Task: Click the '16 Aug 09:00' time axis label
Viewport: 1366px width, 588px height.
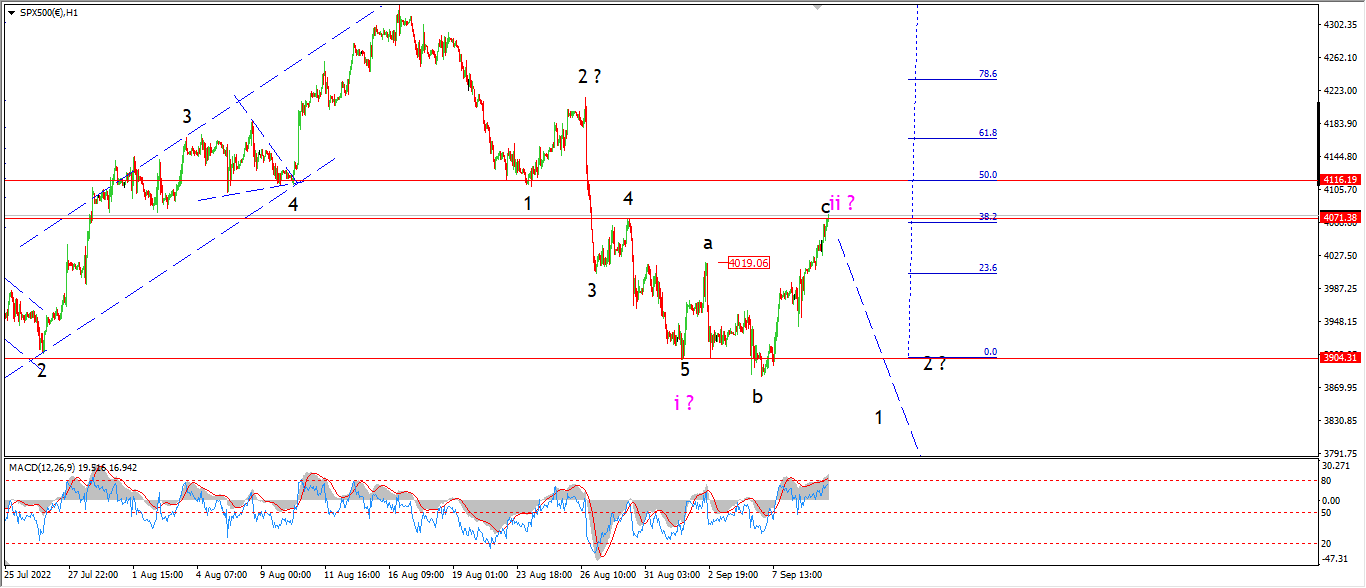Action: click(x=417, y=575)
